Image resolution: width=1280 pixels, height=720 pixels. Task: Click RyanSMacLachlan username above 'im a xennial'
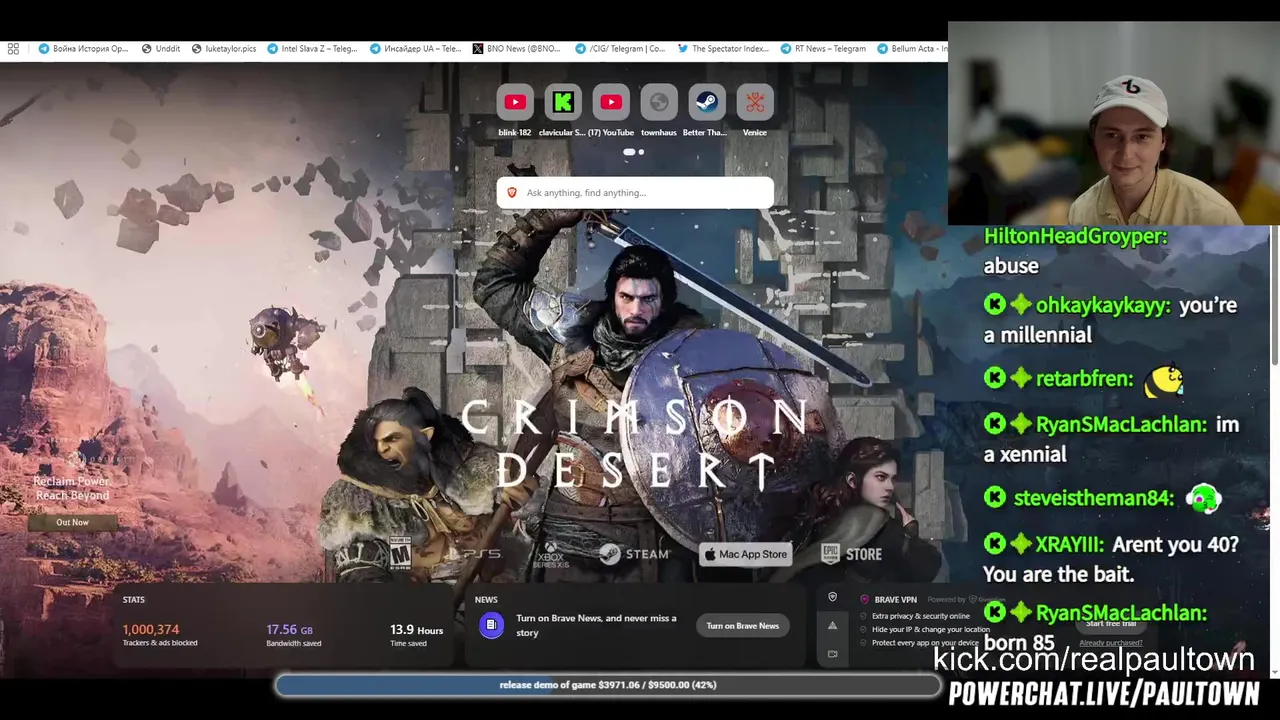tap(1121, 424)
